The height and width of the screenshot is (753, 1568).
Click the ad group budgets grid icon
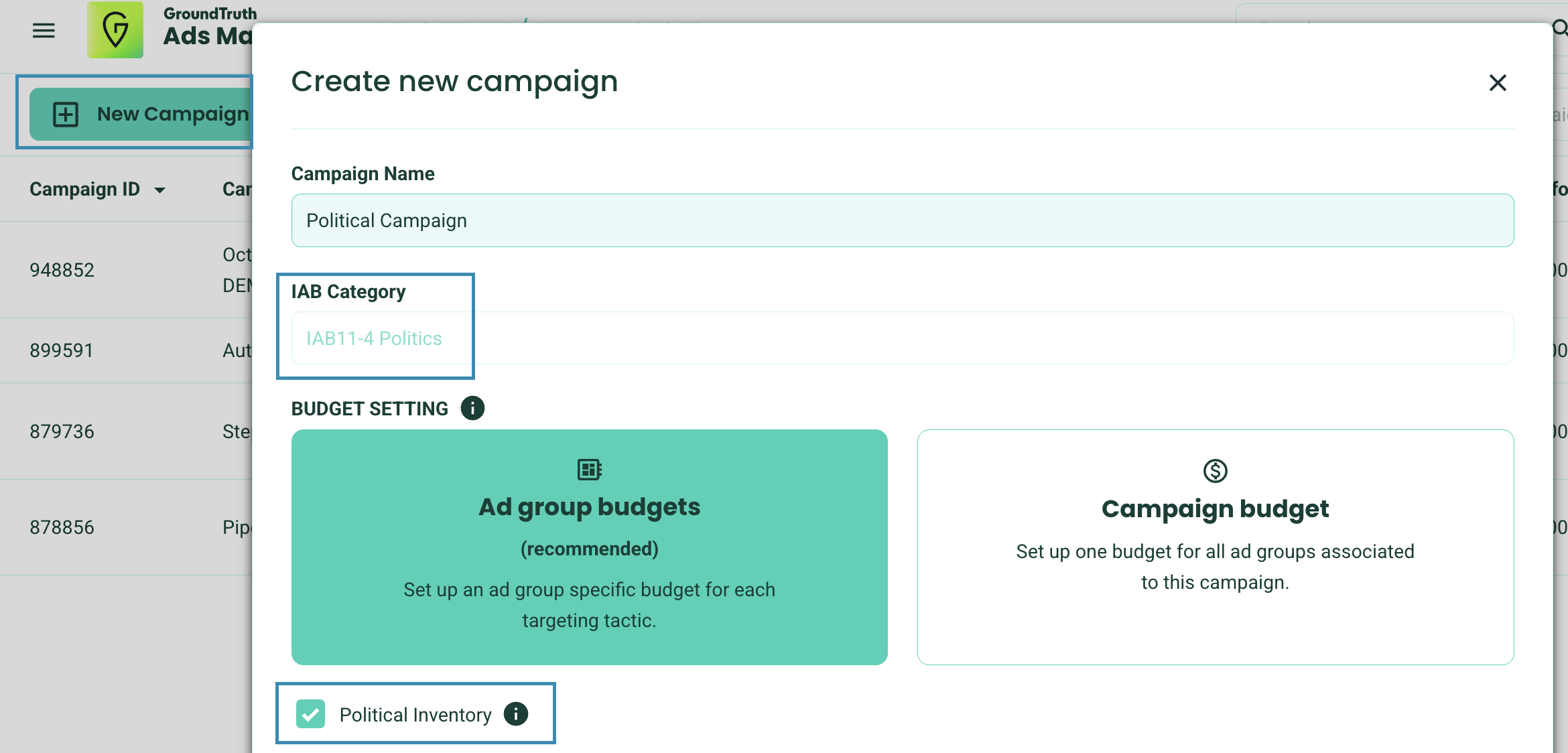(x=589, y=470)
